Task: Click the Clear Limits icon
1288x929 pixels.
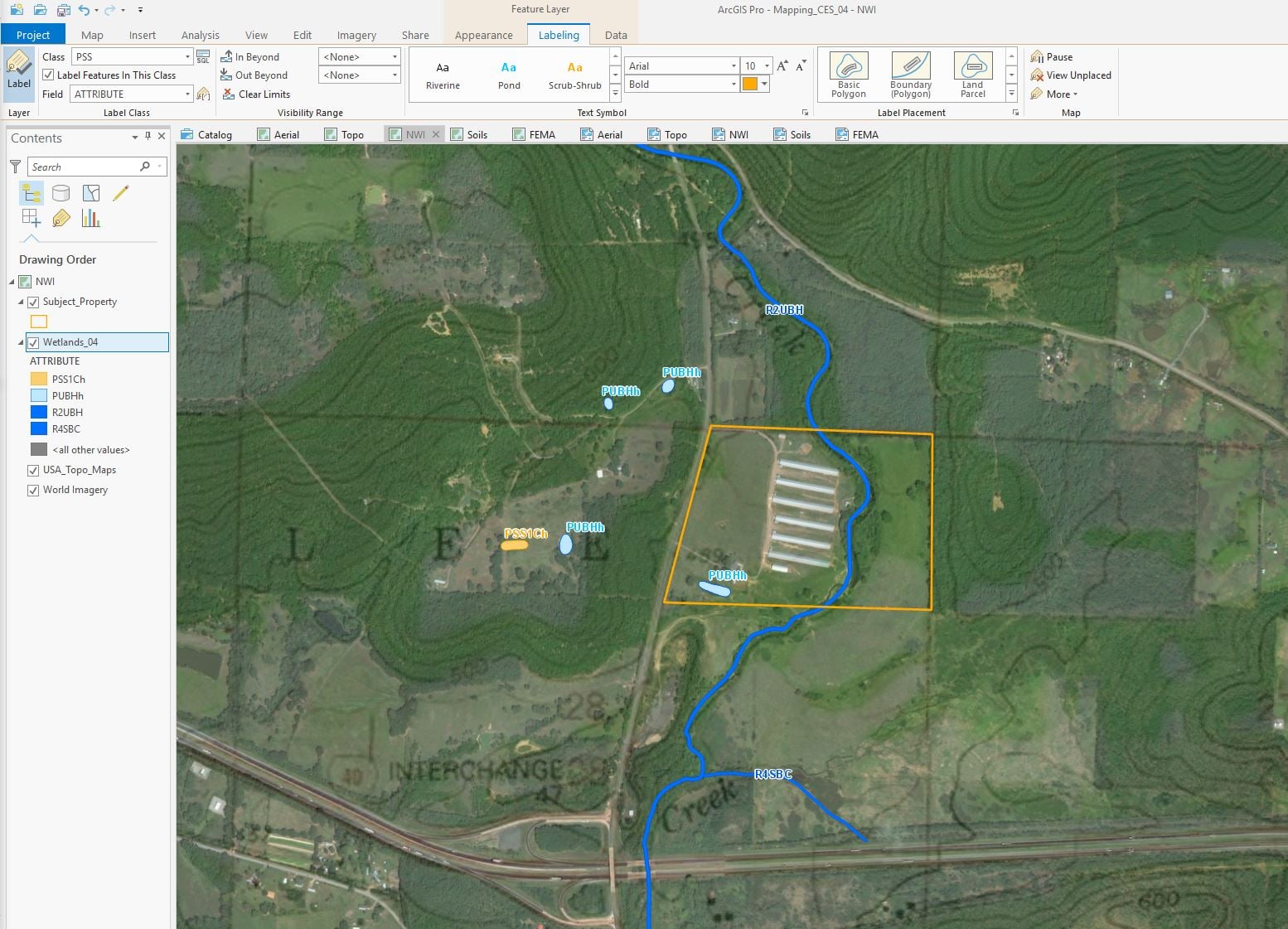Action: 229,94
